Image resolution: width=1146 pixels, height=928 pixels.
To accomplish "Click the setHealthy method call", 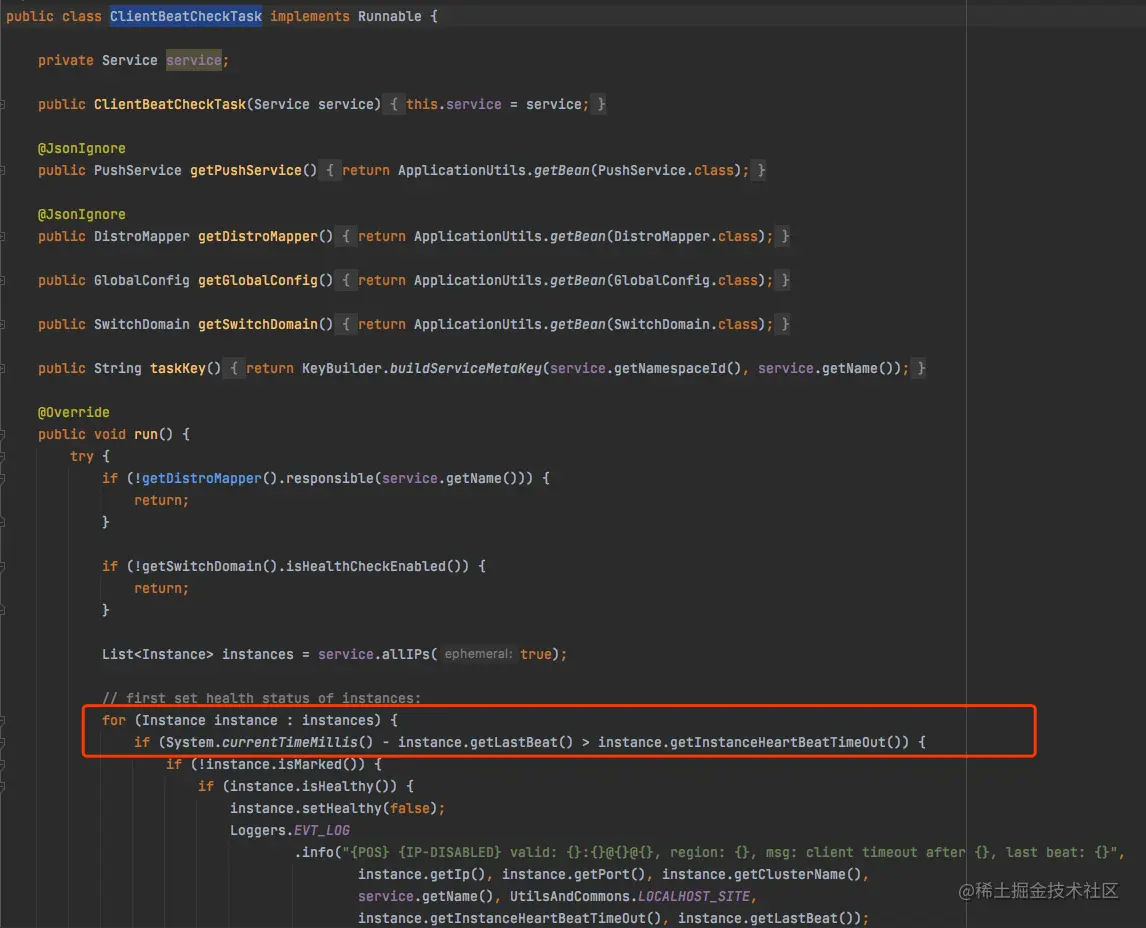I will tap(342, 809).
